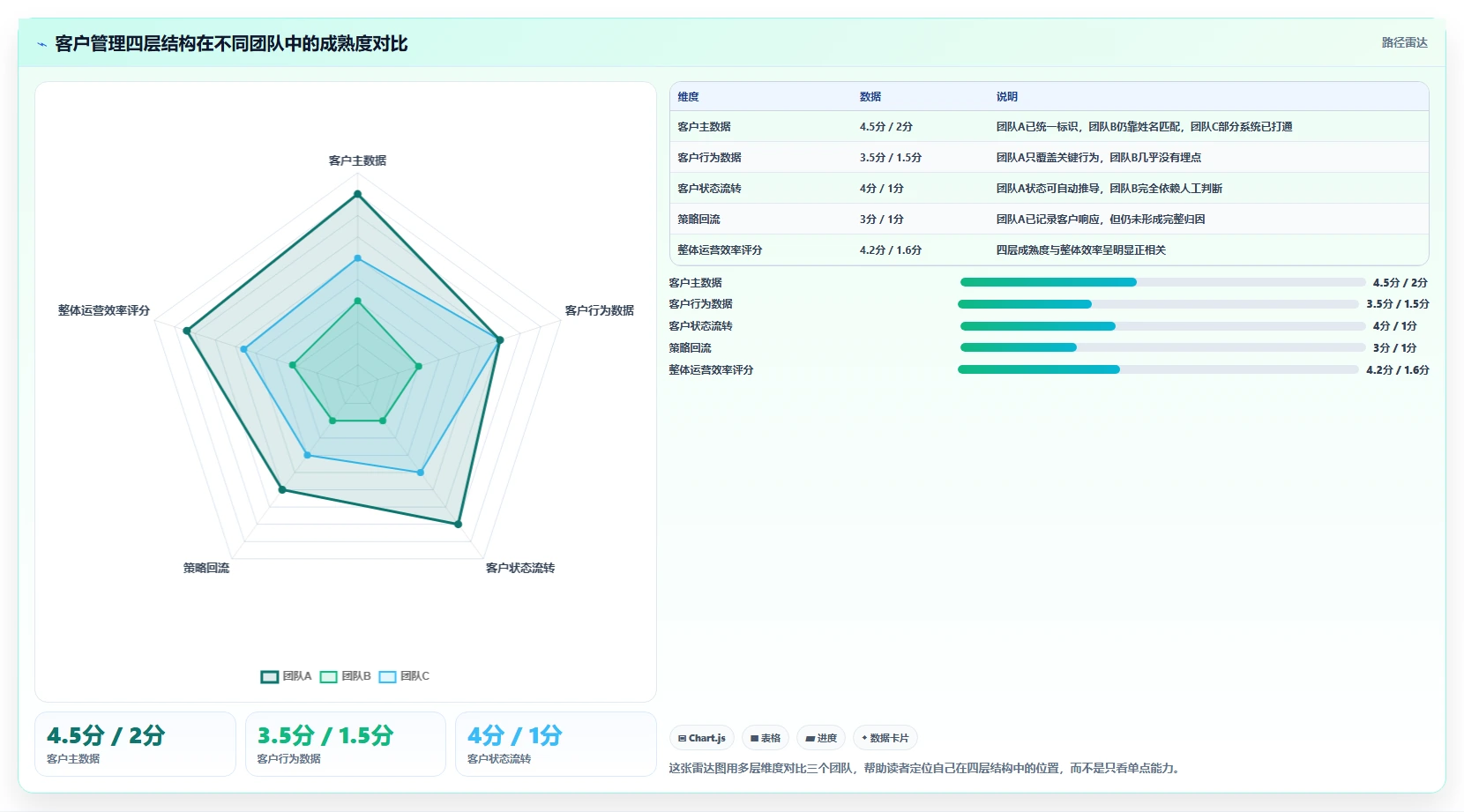This screenshot has height=812, width=1464.
Task: Select the 数据 table column header
Action: [x=870, y=97]
